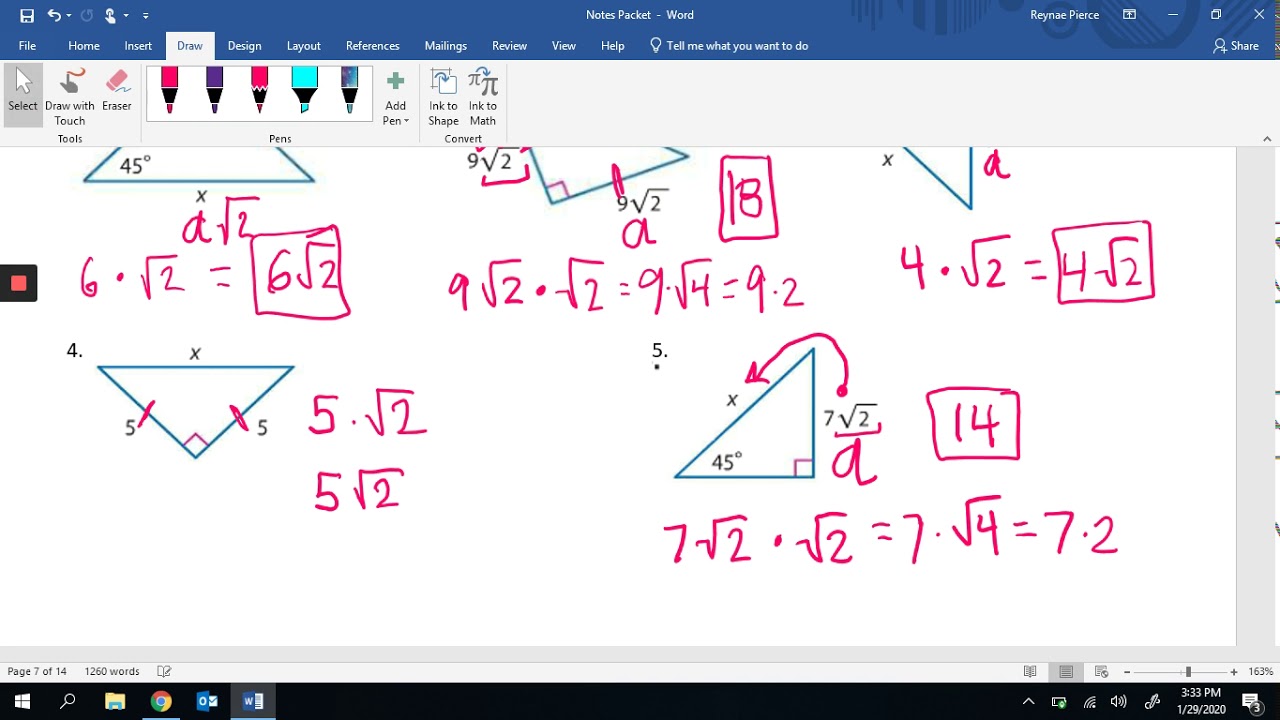This screenshot has height=720, width=1280.
Task: Open Customize Quick Access Toolbar dropdown
Action: 146,16
